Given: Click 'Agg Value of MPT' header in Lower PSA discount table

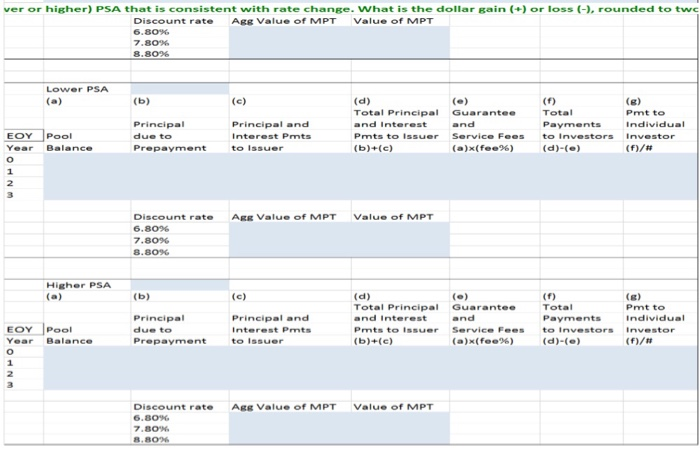Looking at the screenshot, I should coord(284,217).
